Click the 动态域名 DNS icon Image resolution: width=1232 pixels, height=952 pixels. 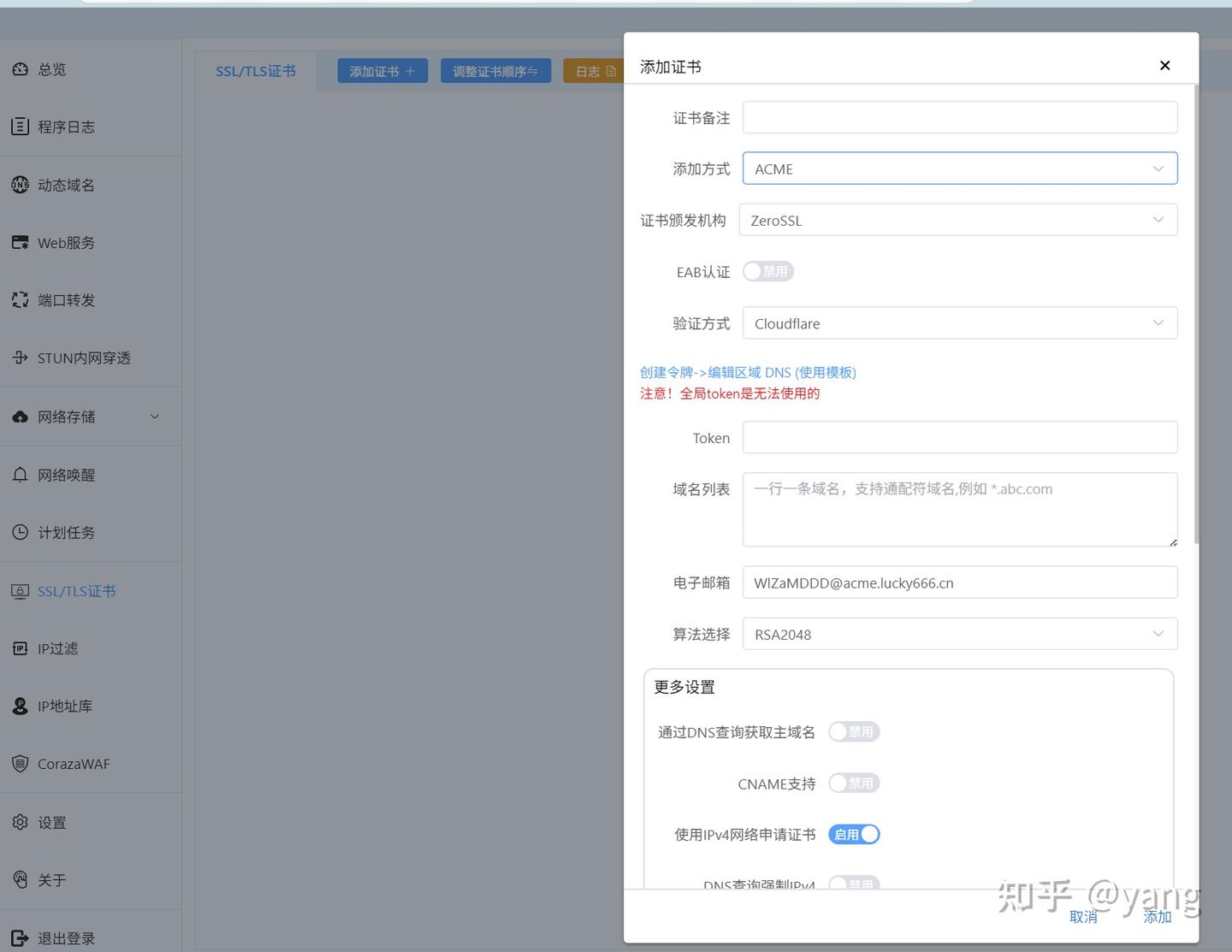[x=21, y=185]
